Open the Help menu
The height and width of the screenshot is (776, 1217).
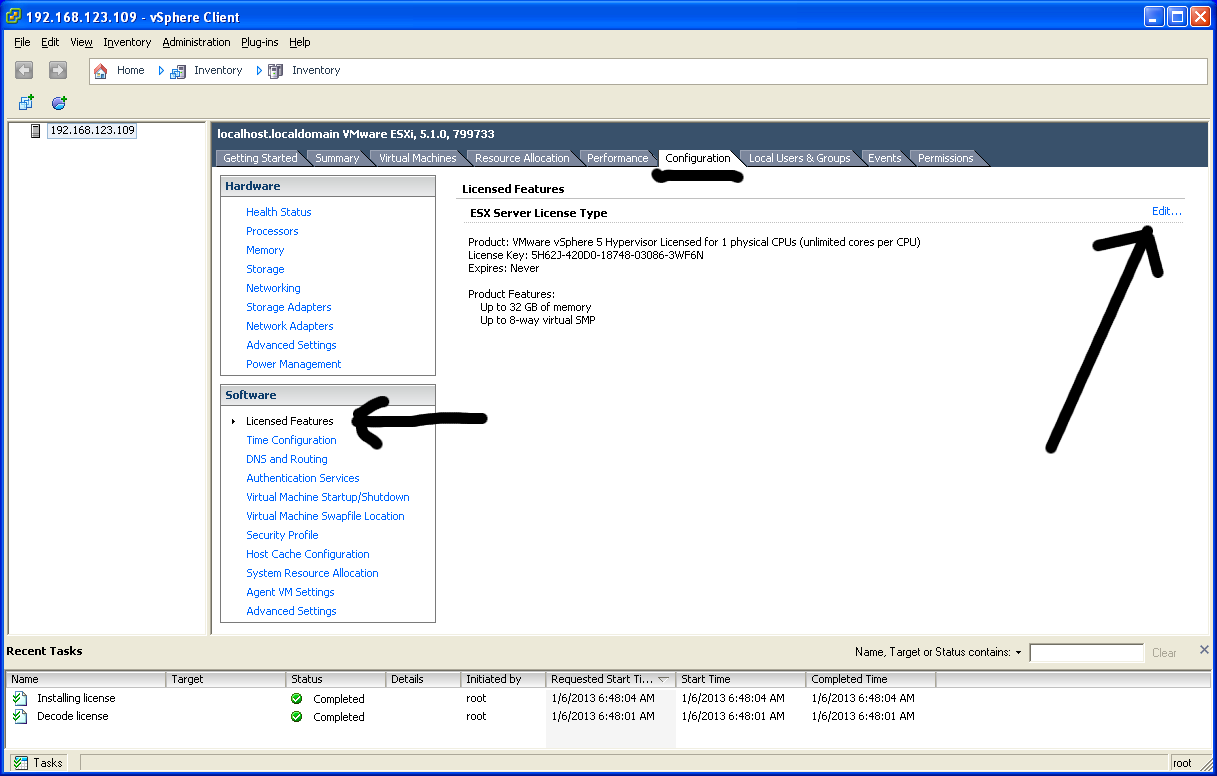click(300, 42)
